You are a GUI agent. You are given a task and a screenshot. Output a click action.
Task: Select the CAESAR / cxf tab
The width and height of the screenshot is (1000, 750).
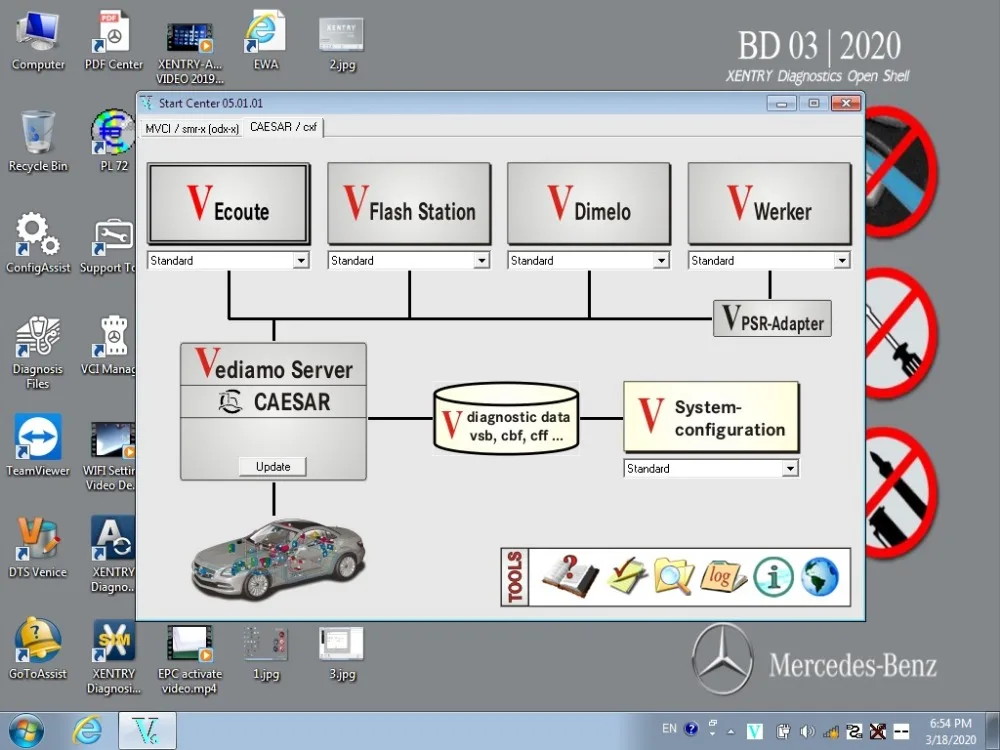click(x=283, y=127)
